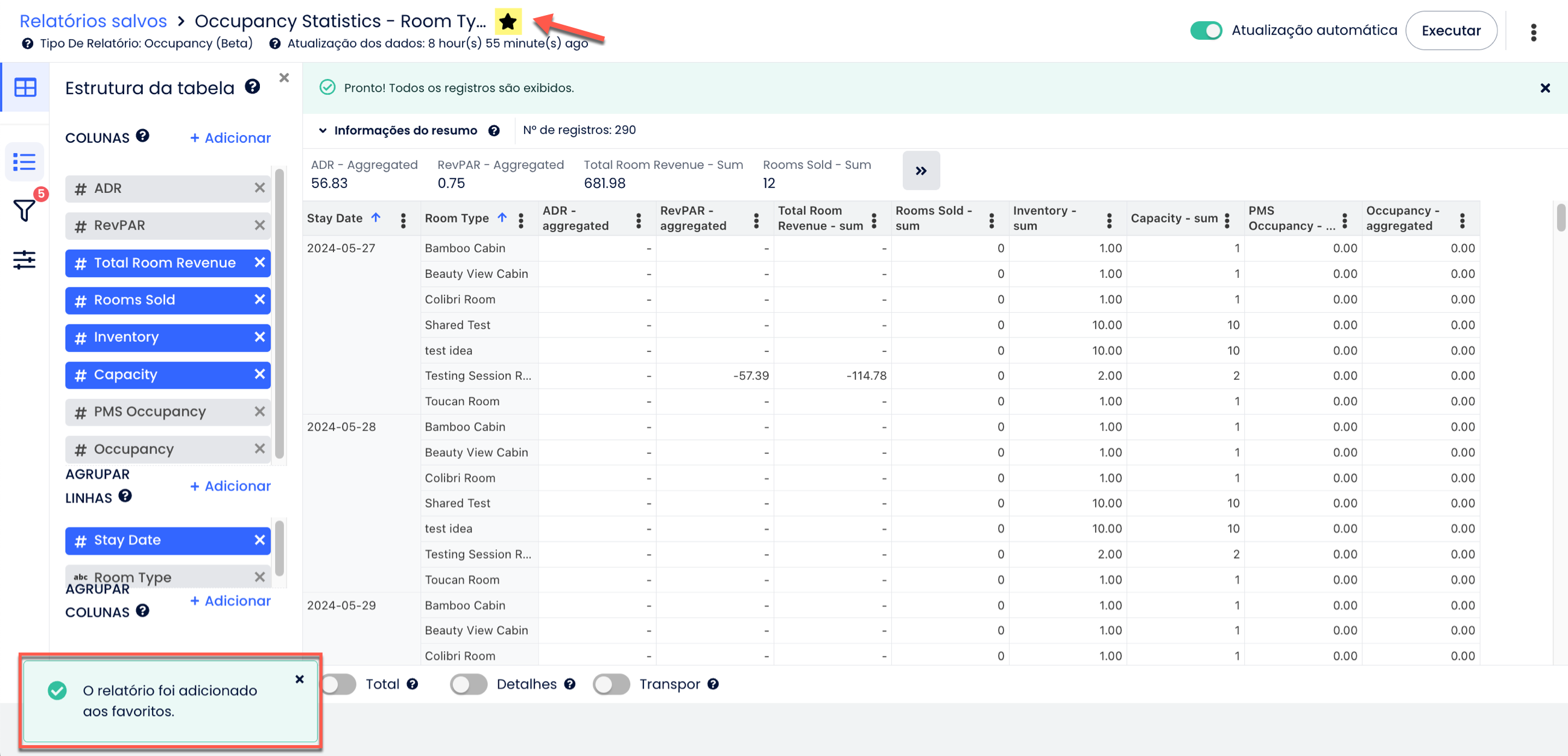Expand more summary metrics with double chevron

[x=920, y=171]
